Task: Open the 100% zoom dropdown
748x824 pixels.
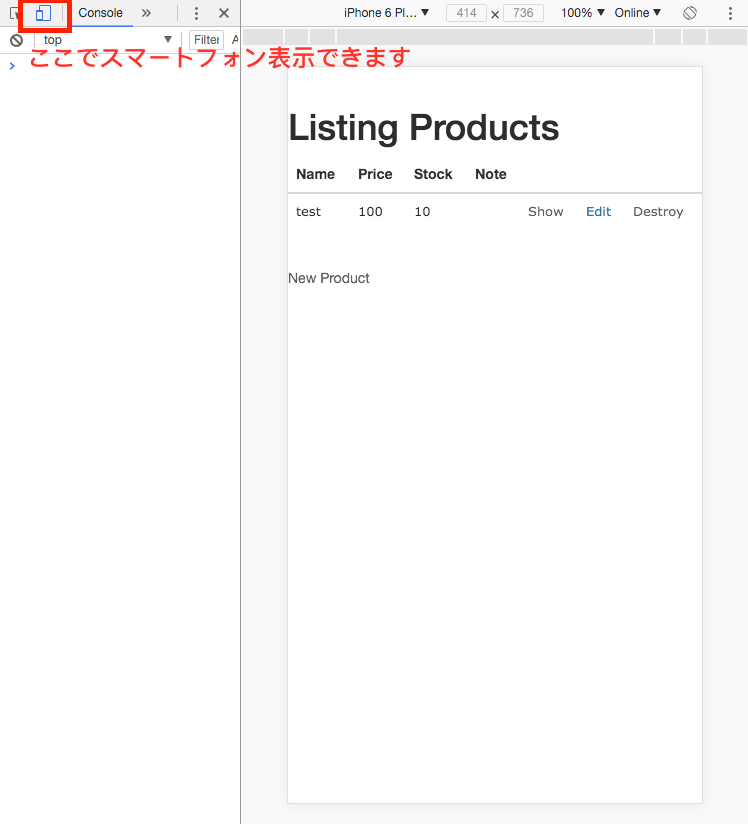Action: (582, 13)
